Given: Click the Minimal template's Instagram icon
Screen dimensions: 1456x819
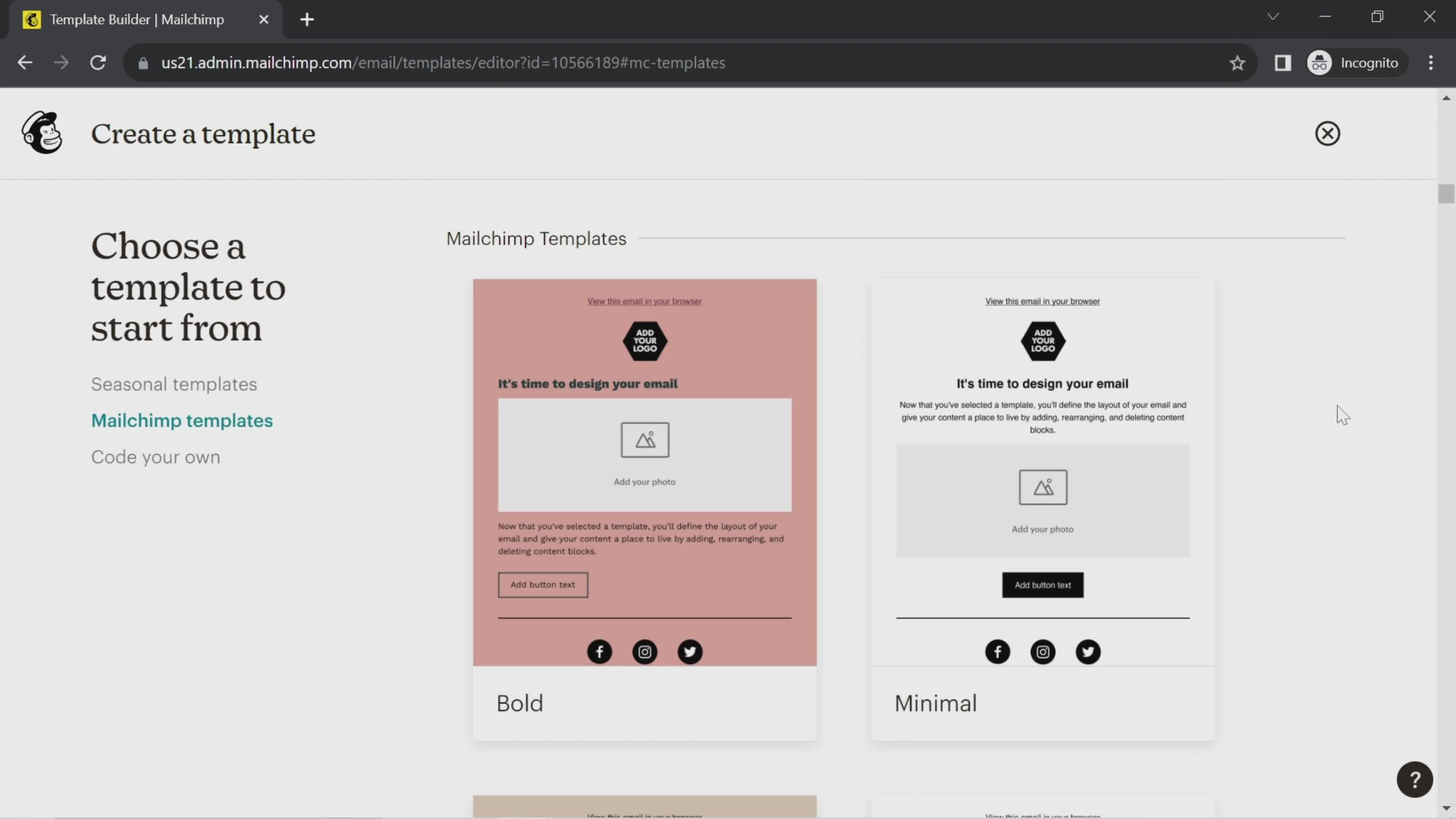Looking at the screenshot, I should [x=1042, y=652].
